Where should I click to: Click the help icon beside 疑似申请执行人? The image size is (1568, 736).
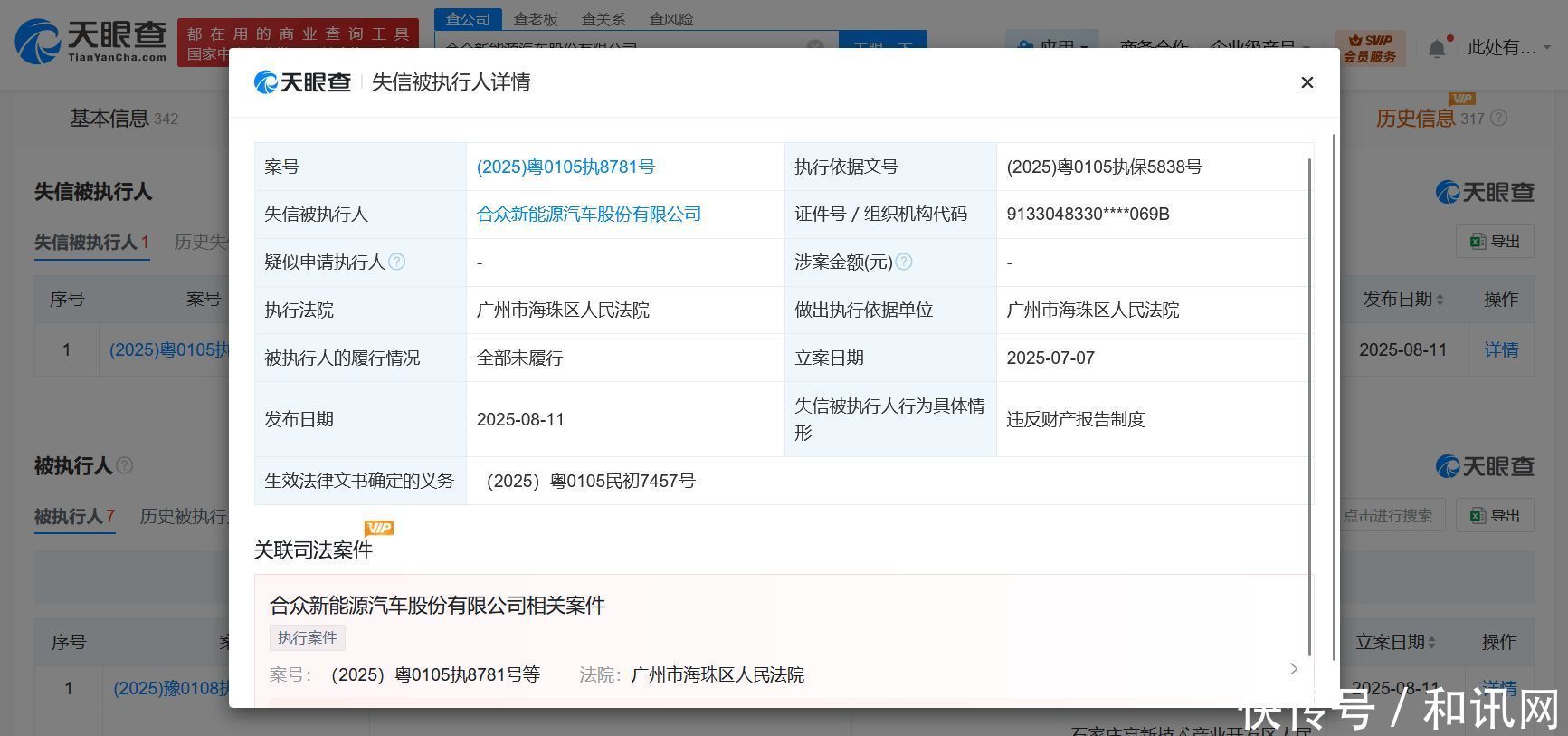[x=396, y=262]
